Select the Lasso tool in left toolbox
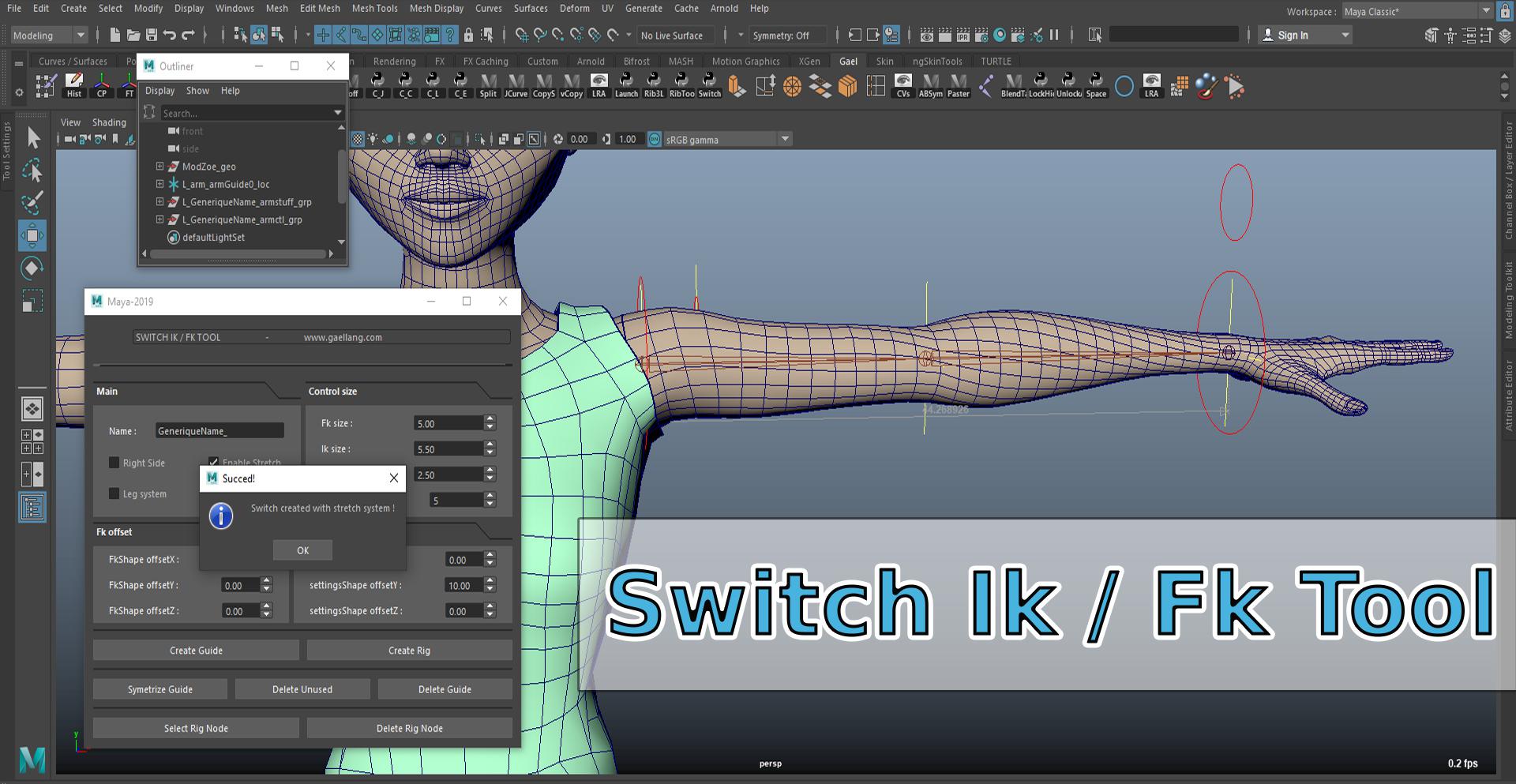This screenshot has height=784, width=1516. coord(32,170)
